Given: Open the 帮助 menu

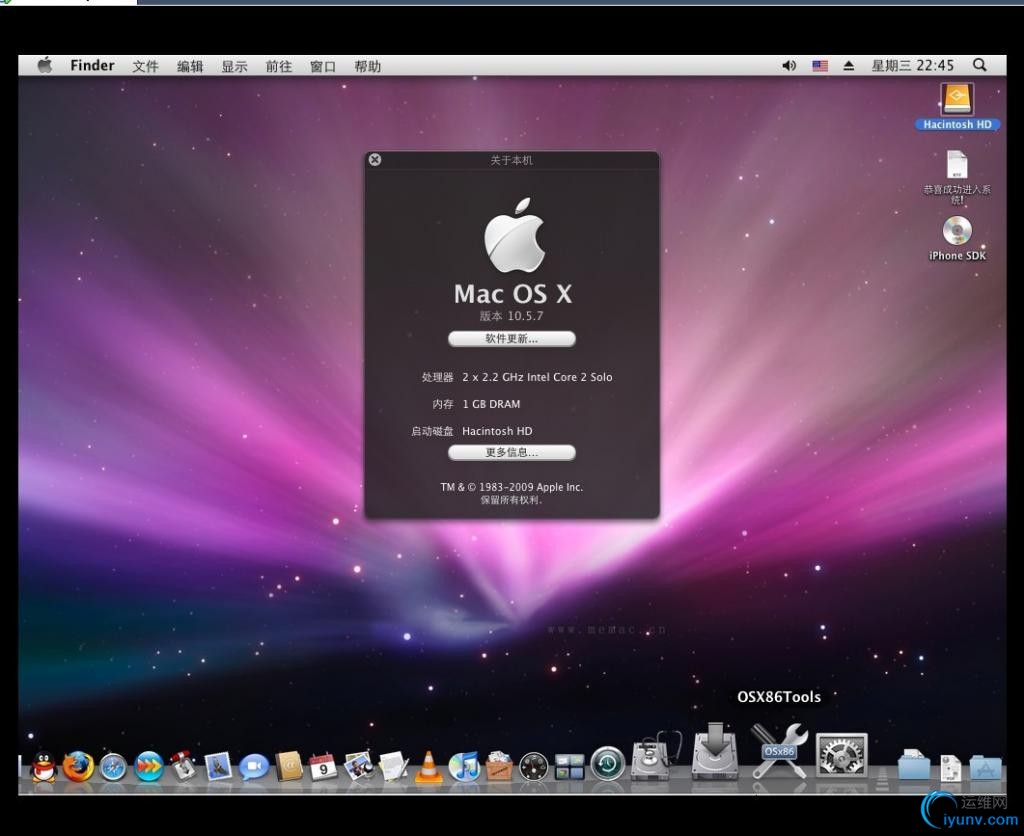Looking at the screenshot, I should tap(367, 66).
